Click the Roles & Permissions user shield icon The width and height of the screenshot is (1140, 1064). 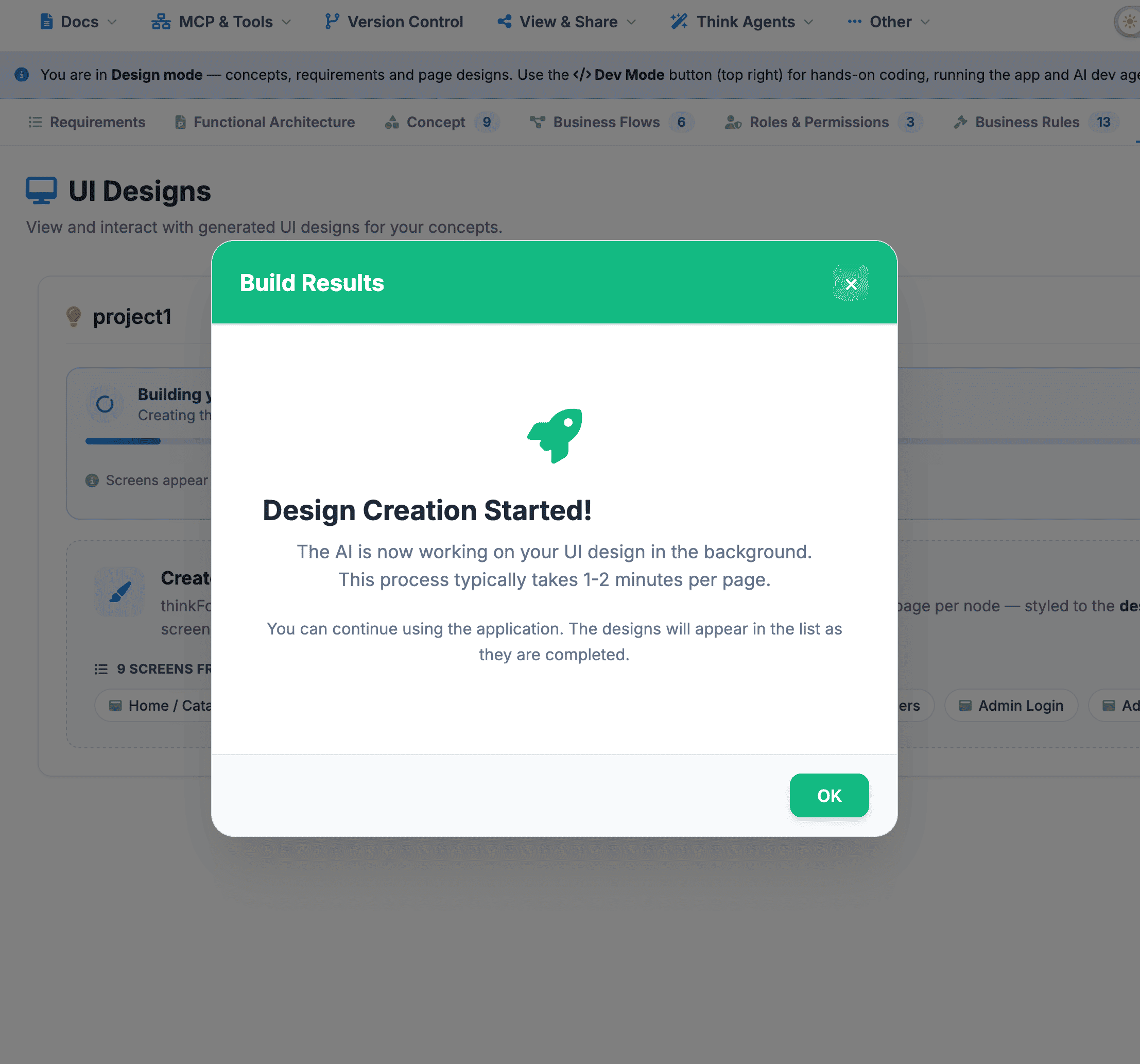point(733,122)
